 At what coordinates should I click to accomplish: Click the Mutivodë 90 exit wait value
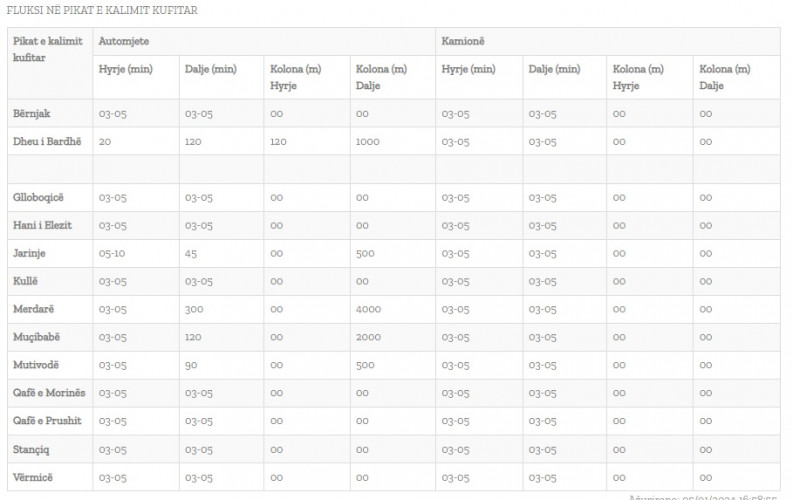[x=191, y=365]
